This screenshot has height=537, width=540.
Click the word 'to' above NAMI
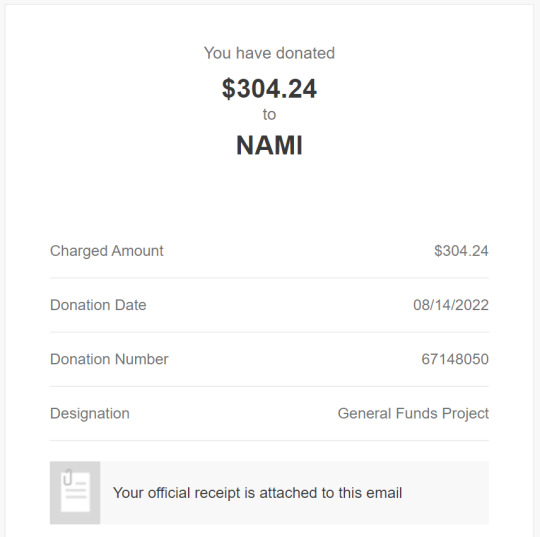coord(269,114)
